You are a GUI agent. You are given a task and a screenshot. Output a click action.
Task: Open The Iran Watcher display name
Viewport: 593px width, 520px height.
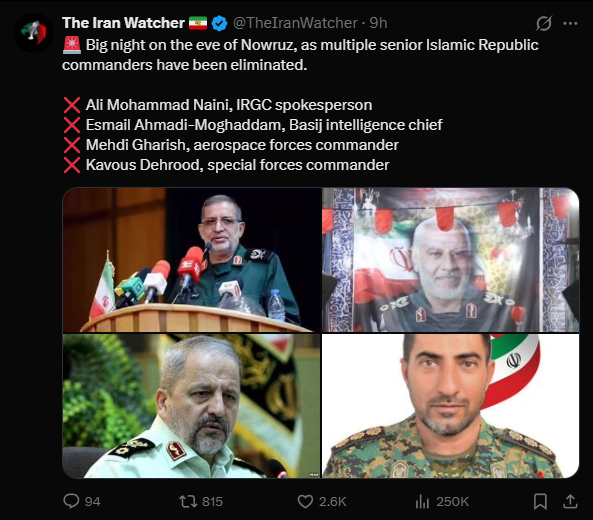(123, 23)
